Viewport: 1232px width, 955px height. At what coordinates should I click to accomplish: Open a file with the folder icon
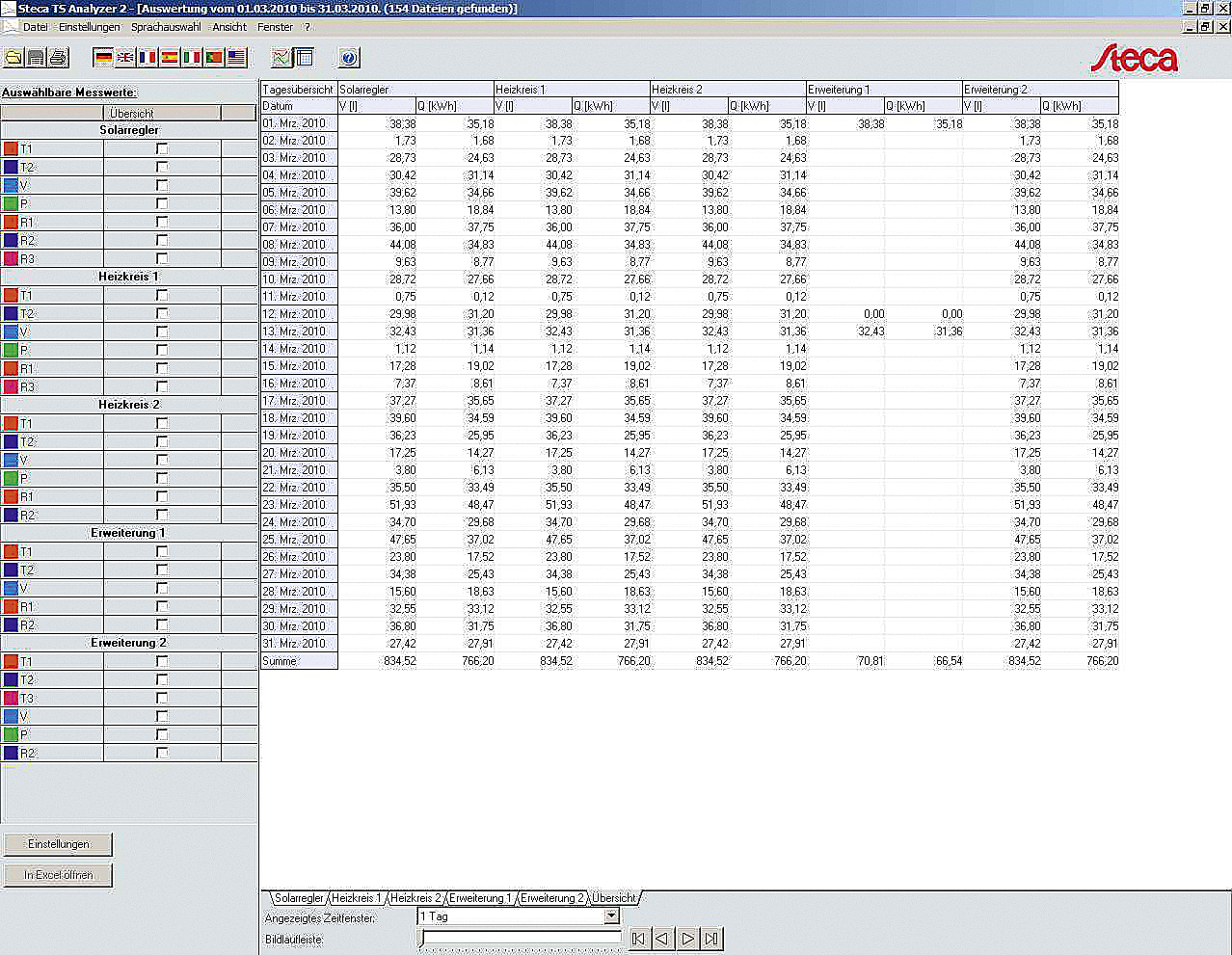point(13,58)
